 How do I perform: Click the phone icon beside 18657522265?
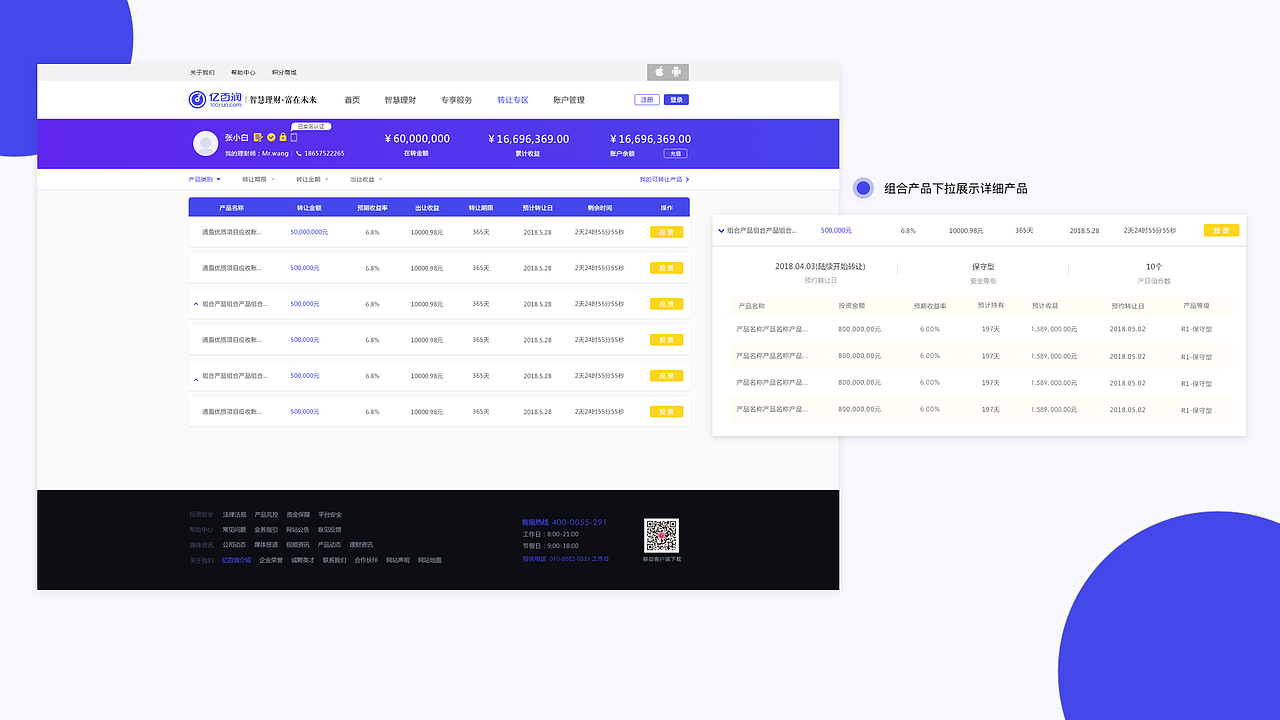coord(299,153)
